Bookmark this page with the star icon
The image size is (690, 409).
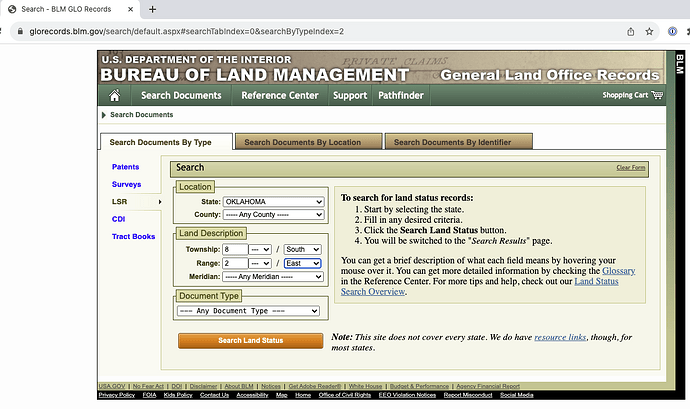[649, 32]
